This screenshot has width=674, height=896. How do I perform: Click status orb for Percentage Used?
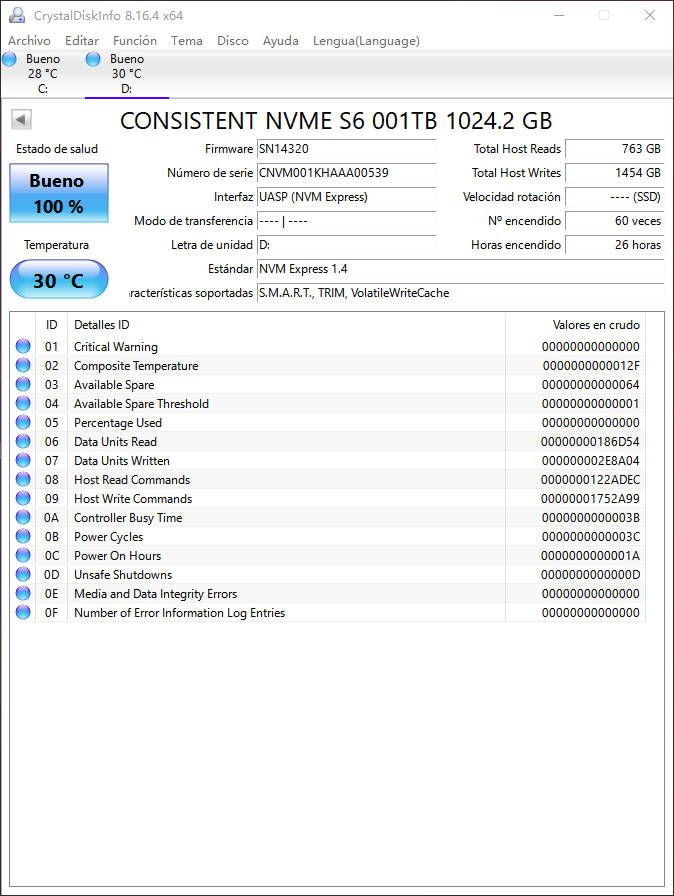23,422
